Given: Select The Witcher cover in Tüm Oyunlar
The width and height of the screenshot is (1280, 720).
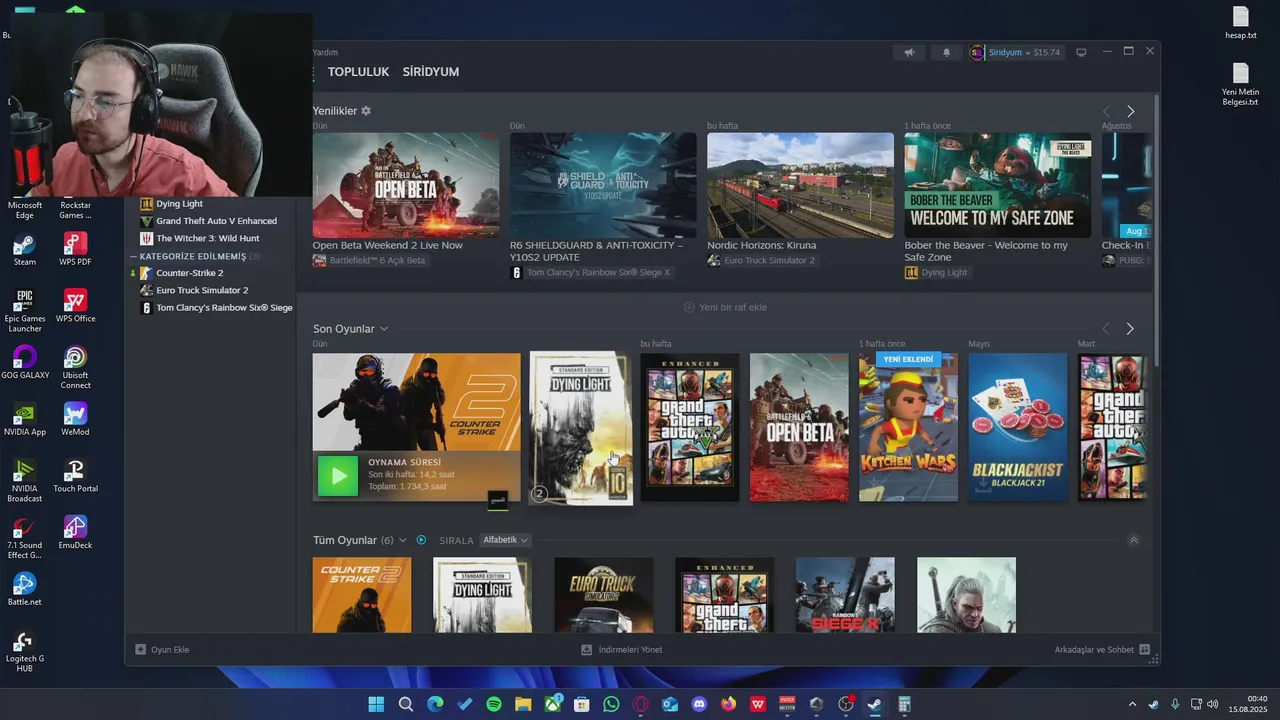Looking at the screenshot, I should (x=966, y=595).
